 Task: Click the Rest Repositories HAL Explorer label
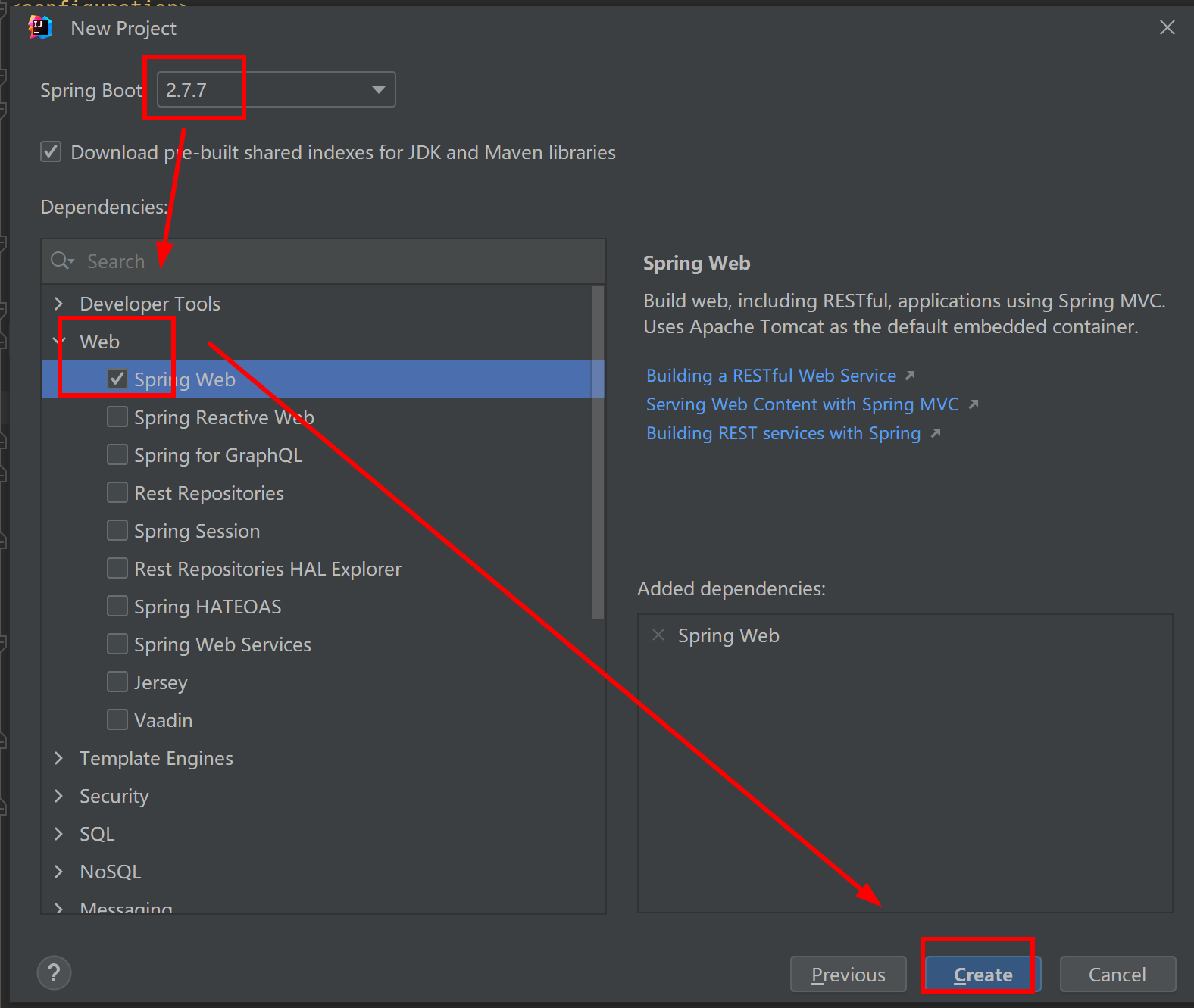(x=267, y=569)
